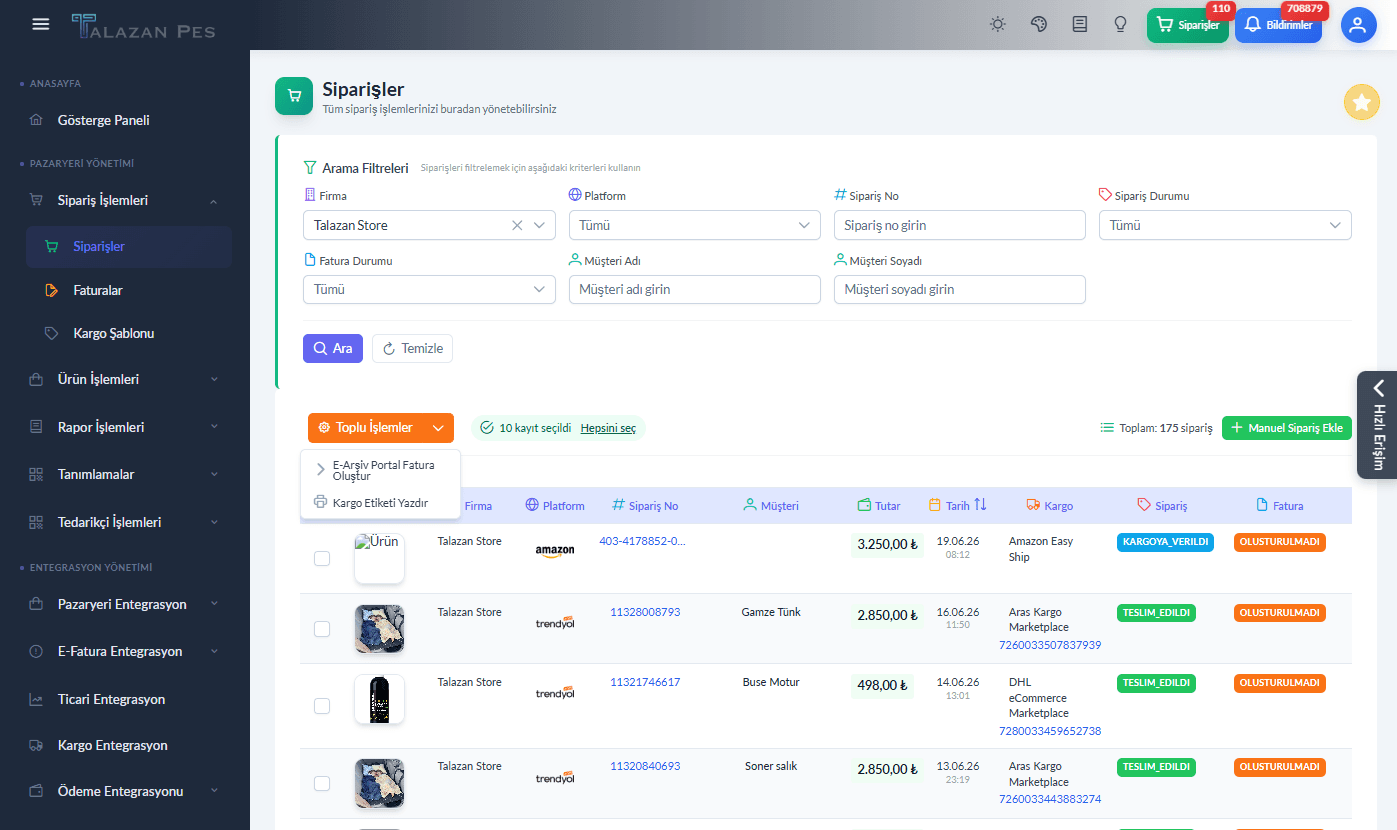
Task: Click the Hepsini seç link
Action: (x=608, y=427)
